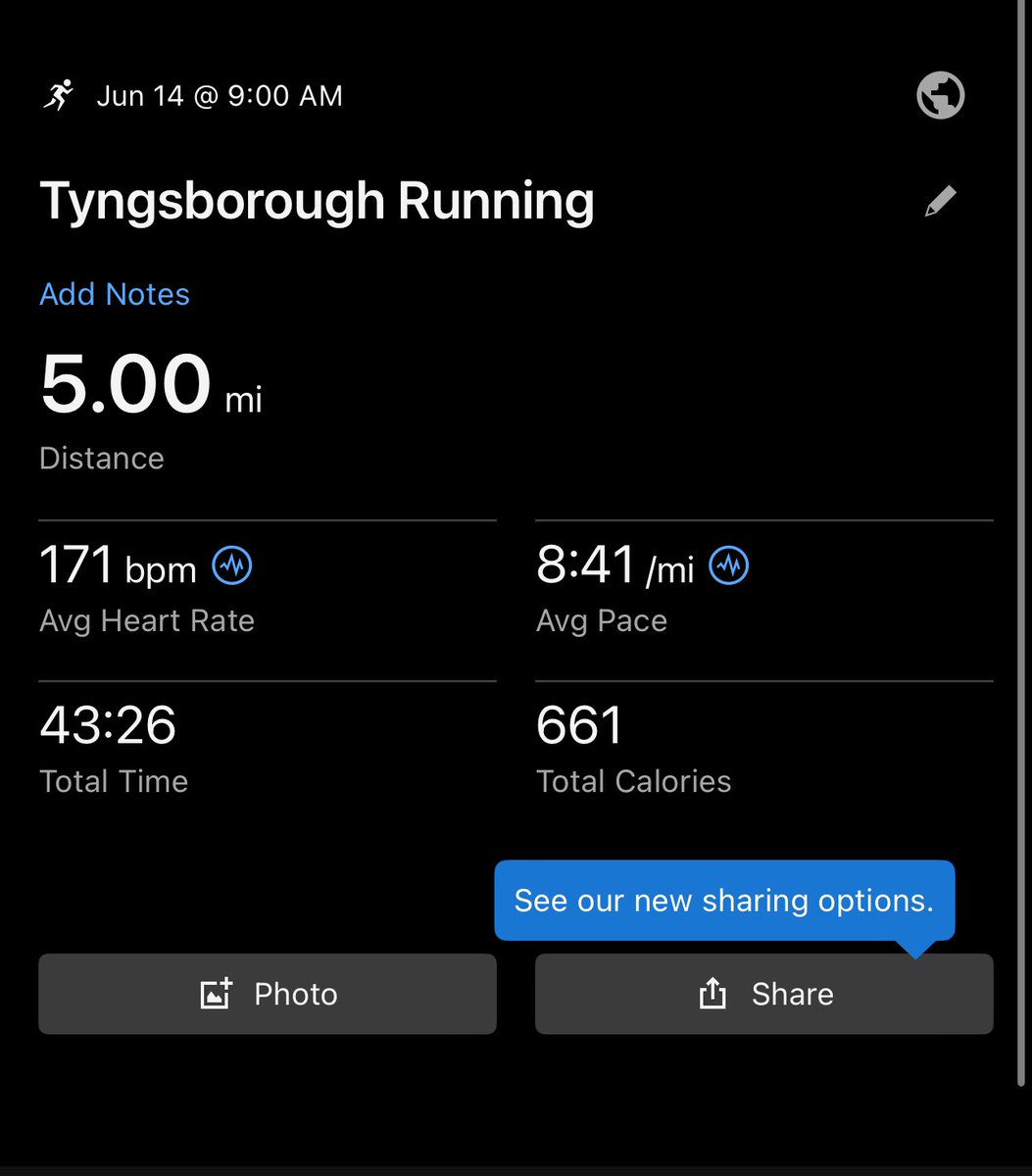
Task: Tap the Avg Pace label
Action: click(602, 620)
